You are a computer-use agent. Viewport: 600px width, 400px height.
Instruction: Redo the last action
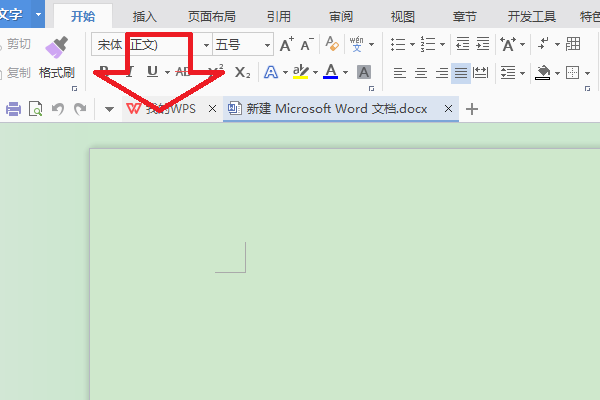pyautogui.click(x=80, y=109)
